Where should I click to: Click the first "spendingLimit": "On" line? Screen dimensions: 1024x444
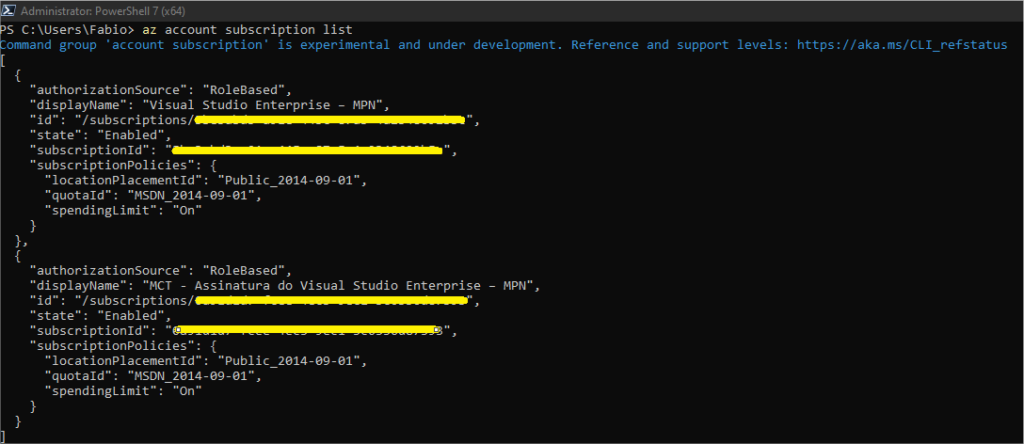[123, 210]
